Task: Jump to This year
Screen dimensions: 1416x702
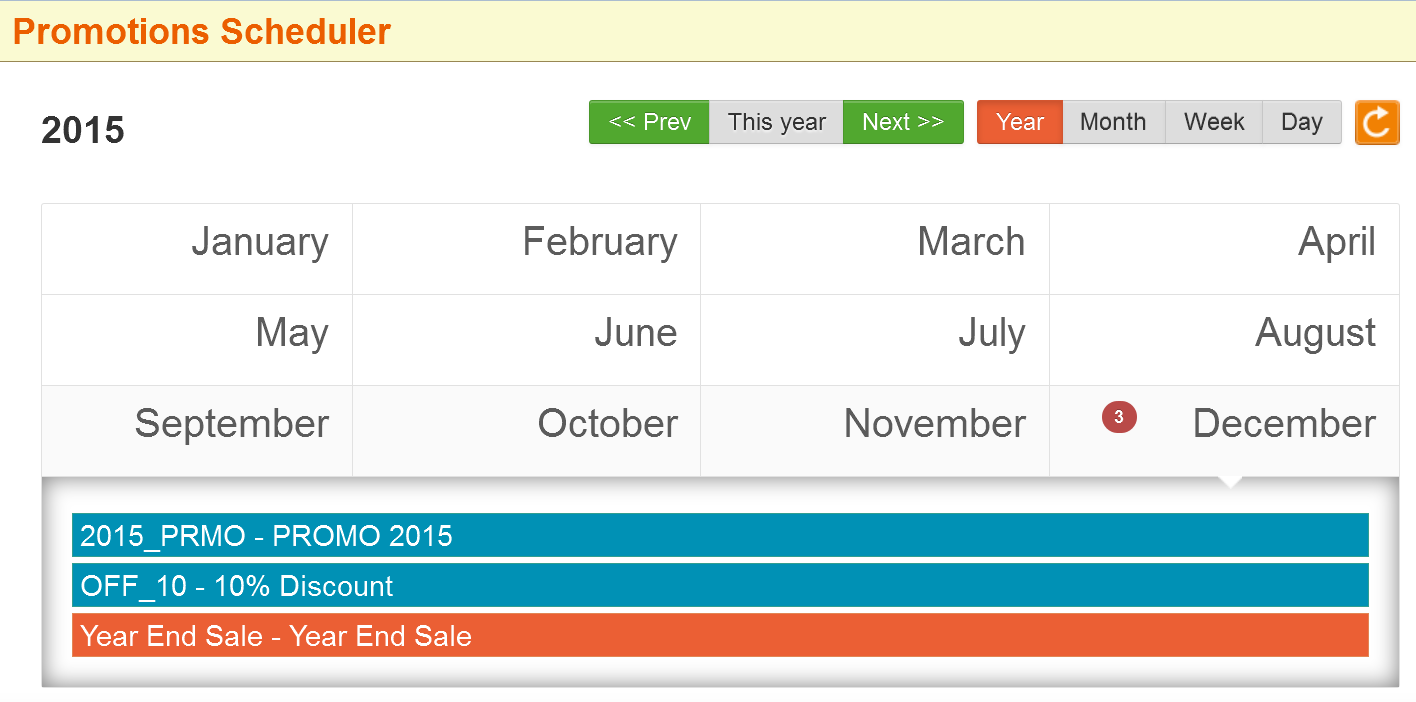Action: tap(776, 122)
